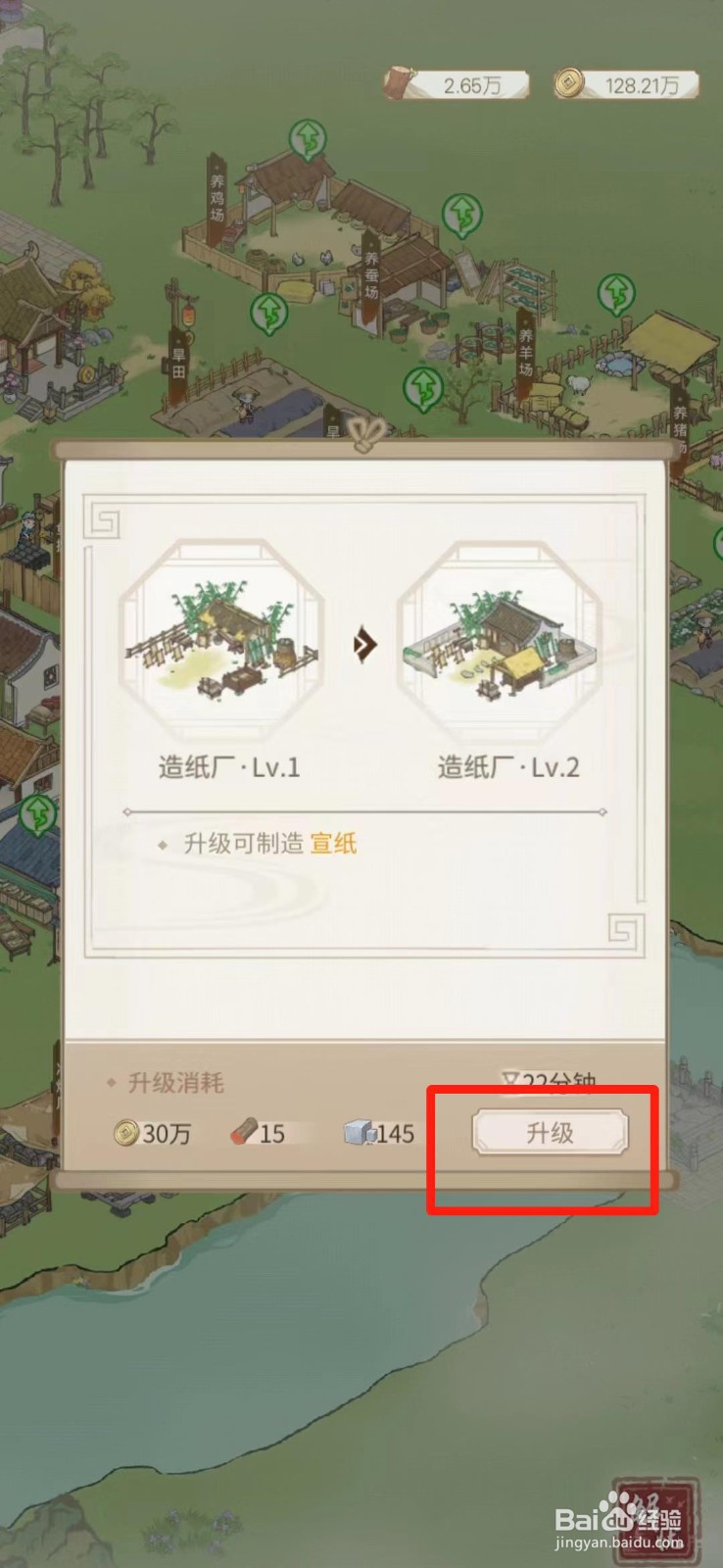723x1568 pixels.
Task: Tap the green upgrade arrow near 旱田 sign
Action: coord(268,315)
